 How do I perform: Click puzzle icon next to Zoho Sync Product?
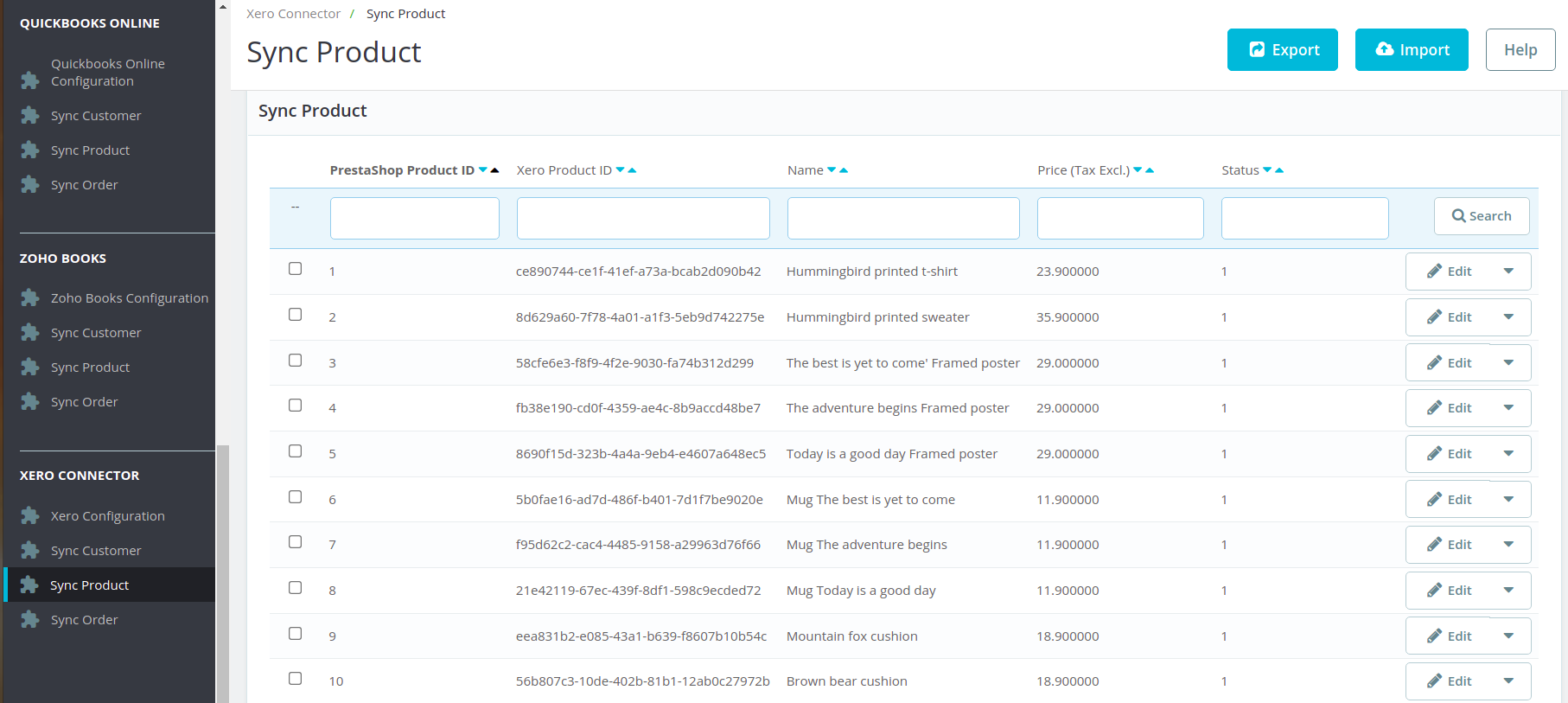tap(30, 367)
